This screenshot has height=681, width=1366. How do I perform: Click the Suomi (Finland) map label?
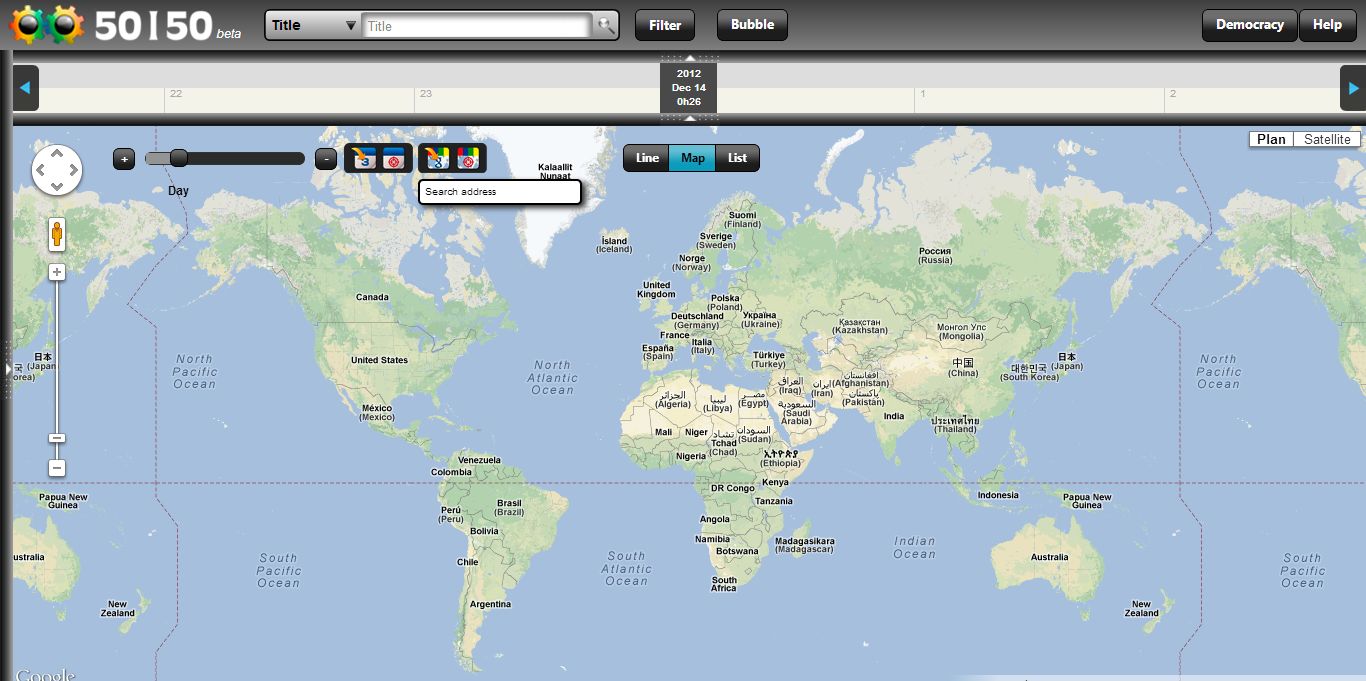[x=743, y=219]
